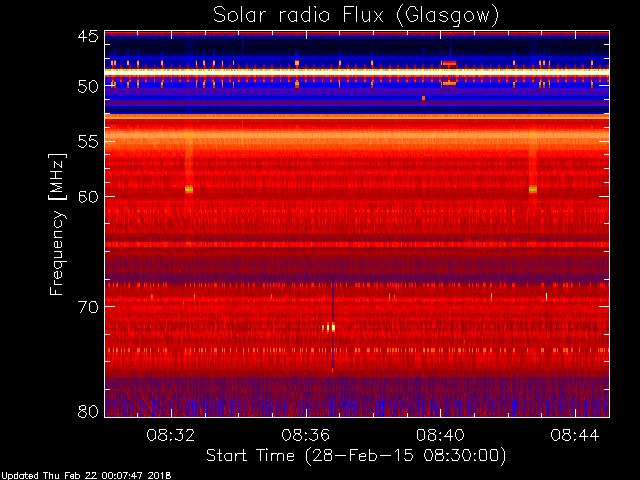Image resolution: width=640 pixels, height=480 pixels.
Task: Click the bright yellow burst near 72 MHz
Action: point(329,327)
